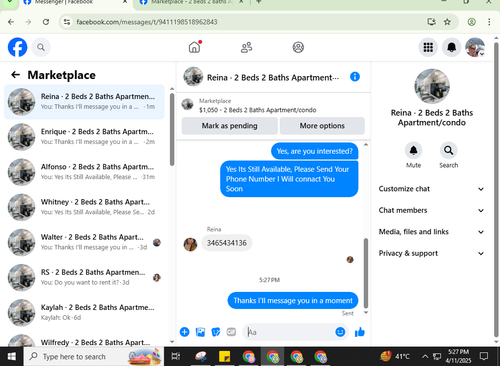Open the Facebook menu grid icon
This screenshot has height=366, width=500.
pyautogui.click(x=428, y=47)
